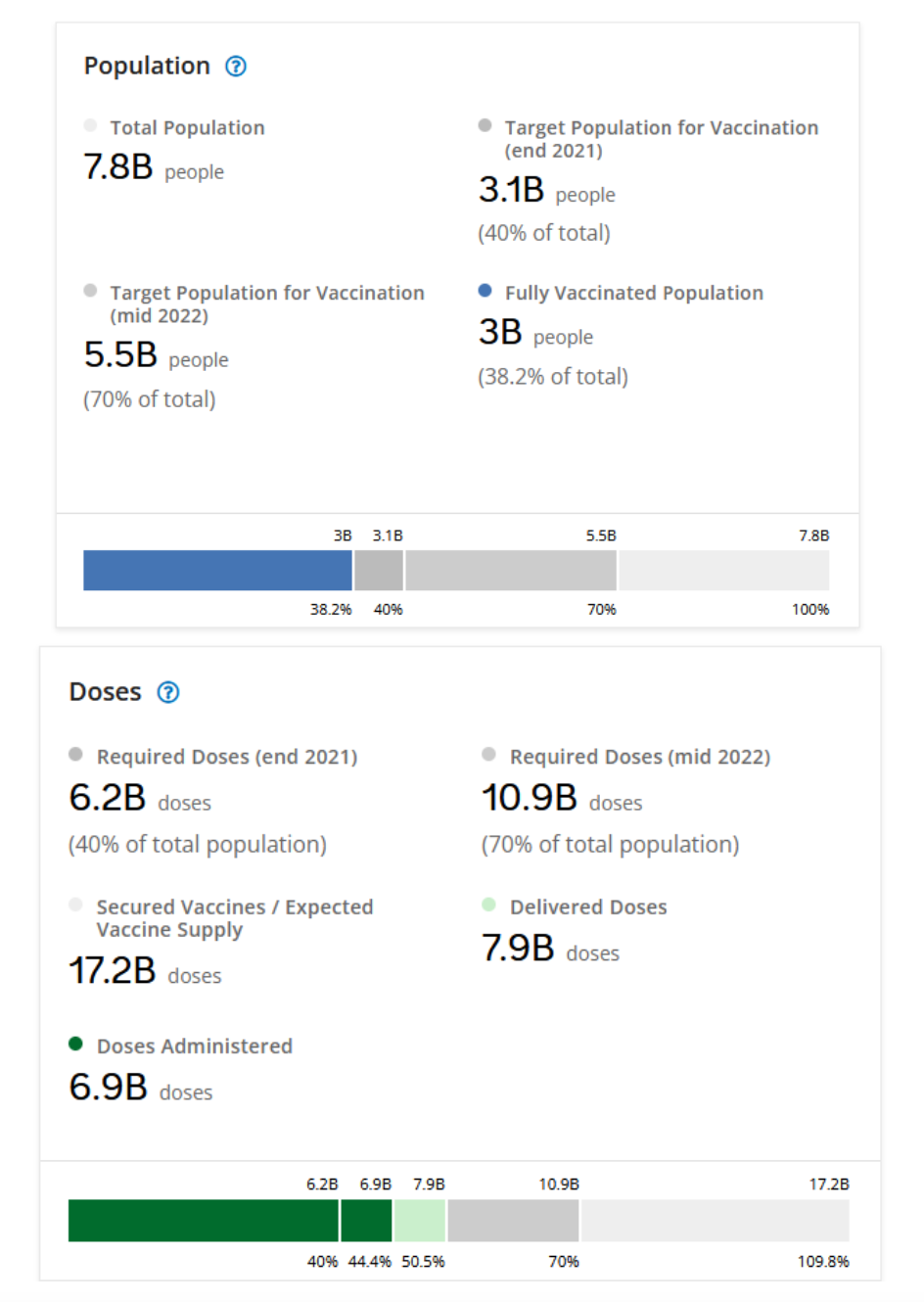This screenshot has width=924, height=1302.
Task: Click the Fully Vaccinated Population label
Action: pos(633,293)
